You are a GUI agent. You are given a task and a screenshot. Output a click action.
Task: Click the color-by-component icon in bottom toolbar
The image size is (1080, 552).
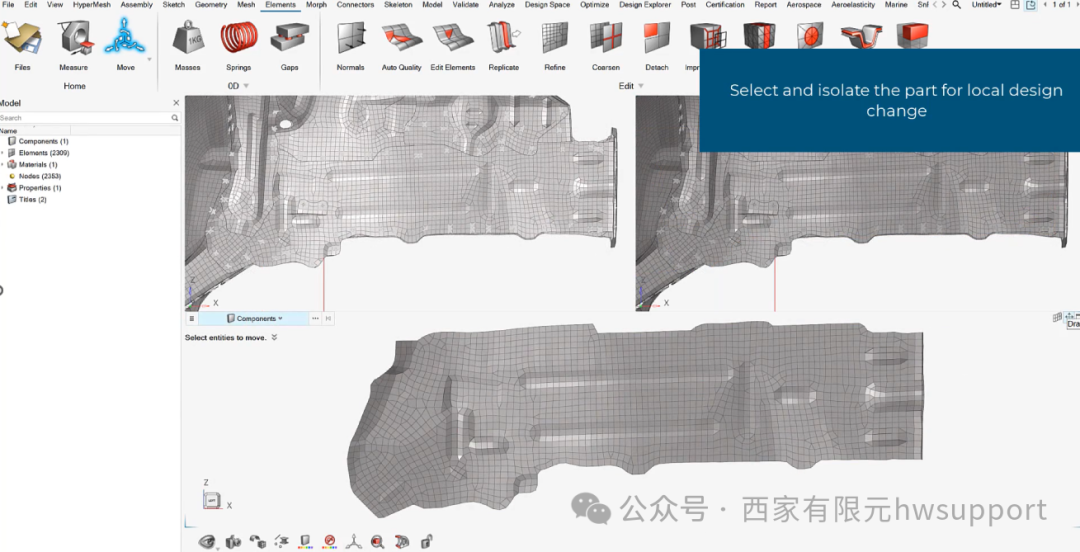tap(306, 542)
